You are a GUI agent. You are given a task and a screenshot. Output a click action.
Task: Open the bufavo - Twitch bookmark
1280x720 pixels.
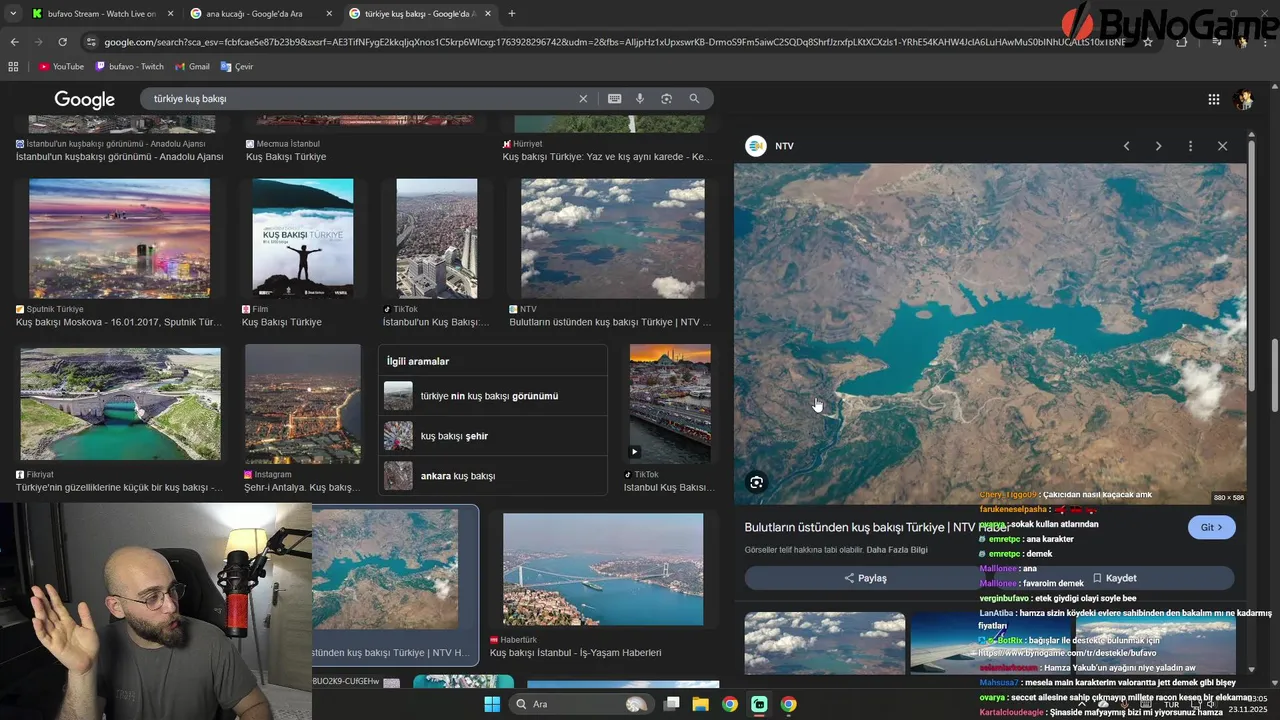tap(130, 66)
